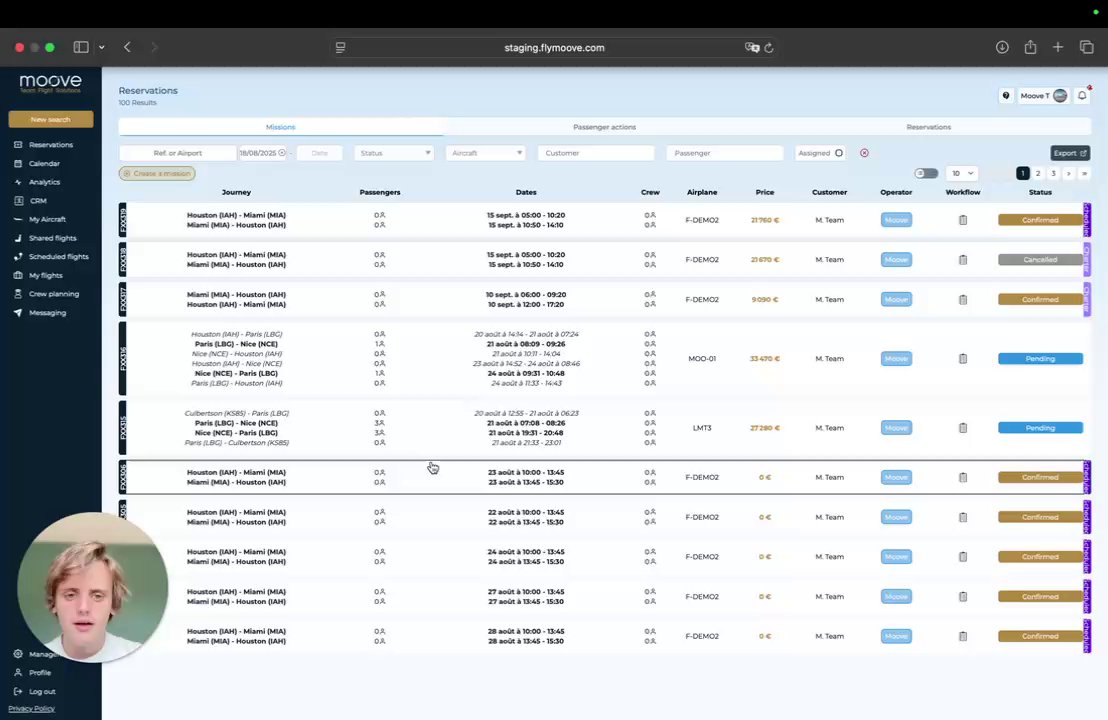Open My Aircraft plane icon
Viewport: 1108px width, 720px height.
[18, 219]
